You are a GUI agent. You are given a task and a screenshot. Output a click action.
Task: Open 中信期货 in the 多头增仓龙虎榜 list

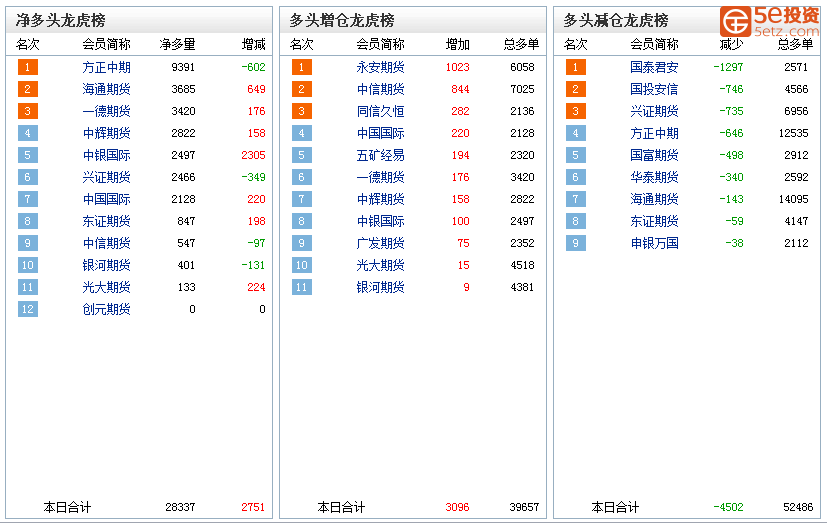click(380, 89)
